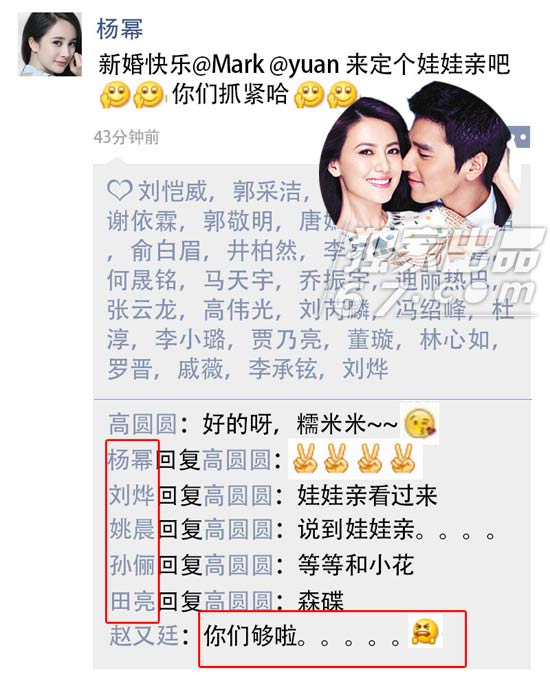Open commenter 孙俪 in the replies
The image size is (550, 688).
[132, 565]
